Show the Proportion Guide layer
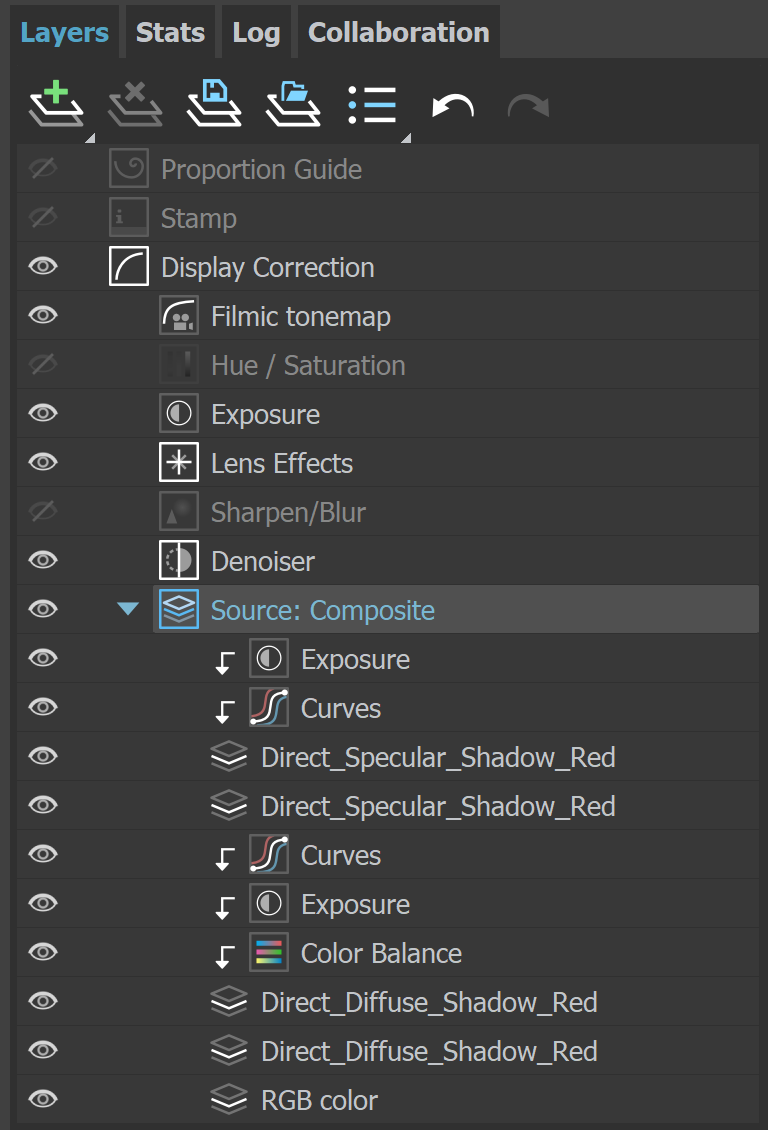The height and width of the screenshot is (1130, 768). [43, 170]
